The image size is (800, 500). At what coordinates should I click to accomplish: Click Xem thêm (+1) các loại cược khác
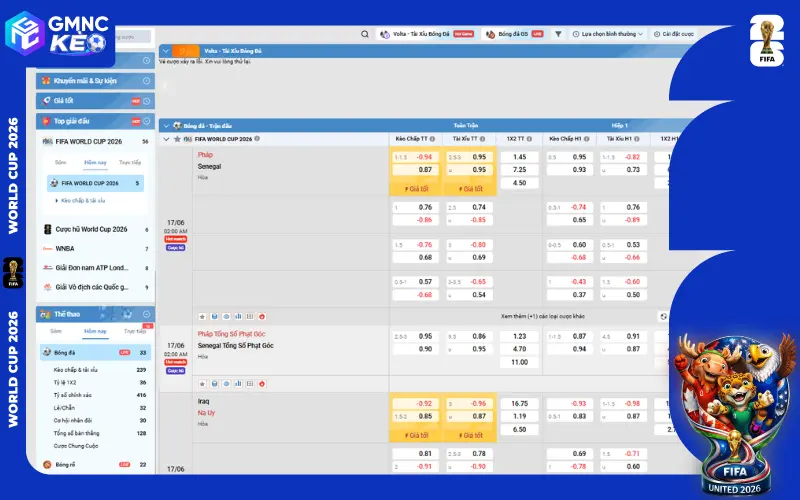click(543, 316)
